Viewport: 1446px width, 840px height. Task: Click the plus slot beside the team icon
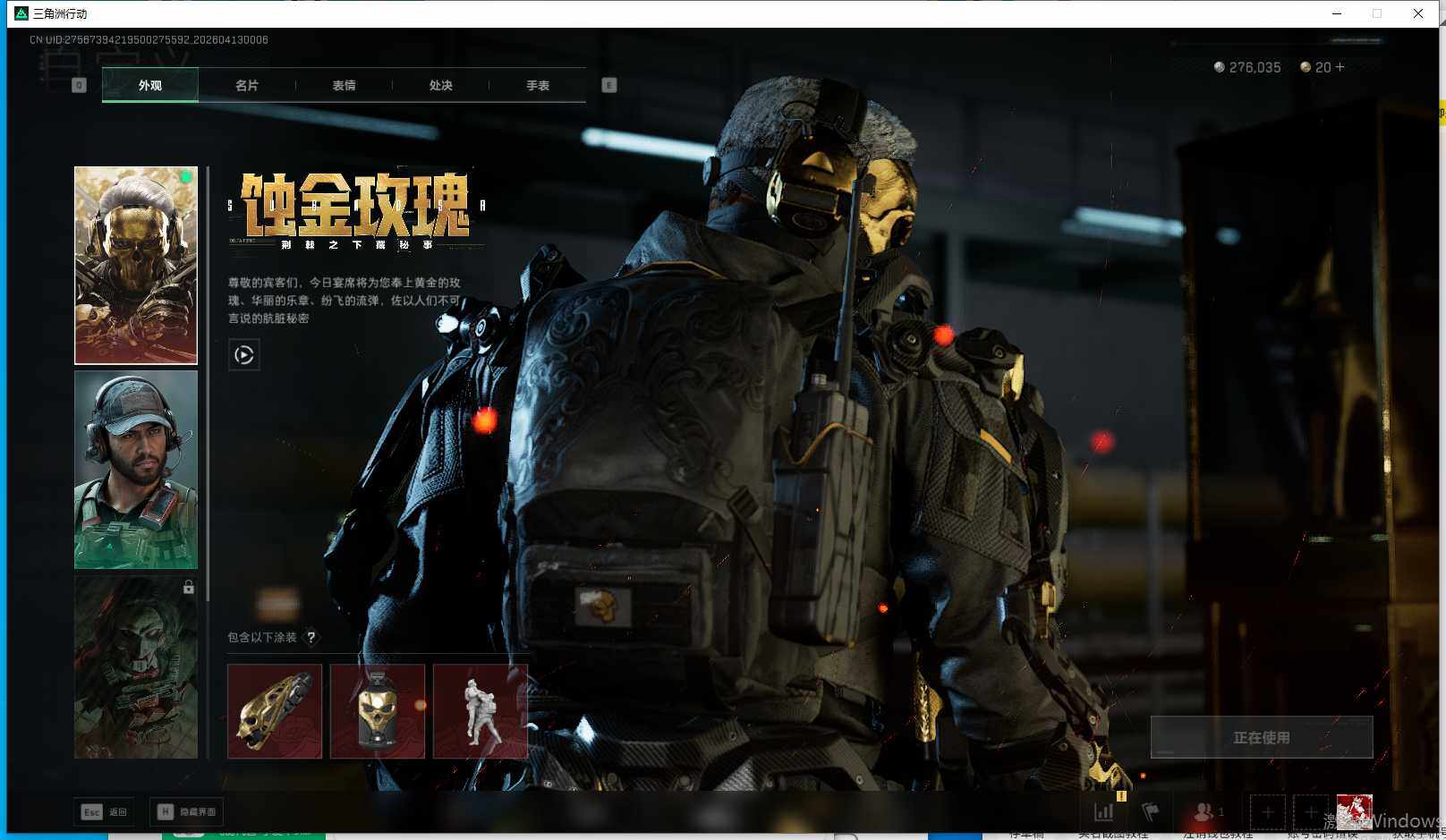[x=1268, y=812]
